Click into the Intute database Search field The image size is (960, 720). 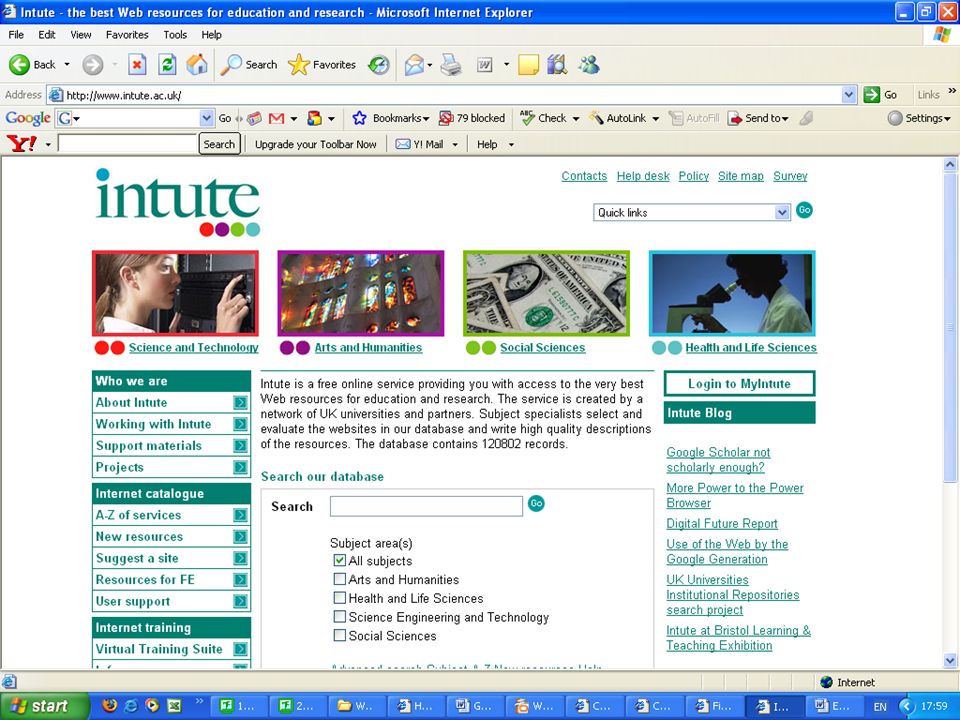[426, 506]
